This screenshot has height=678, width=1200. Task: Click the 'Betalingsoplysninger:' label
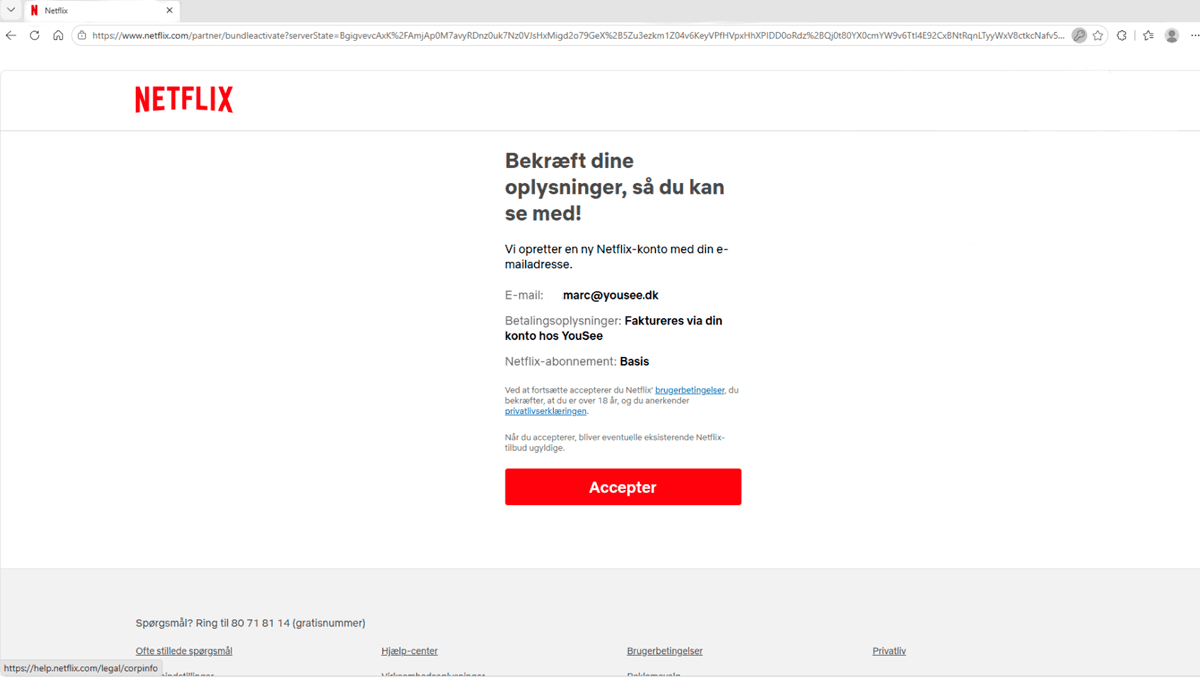point(563,321)
